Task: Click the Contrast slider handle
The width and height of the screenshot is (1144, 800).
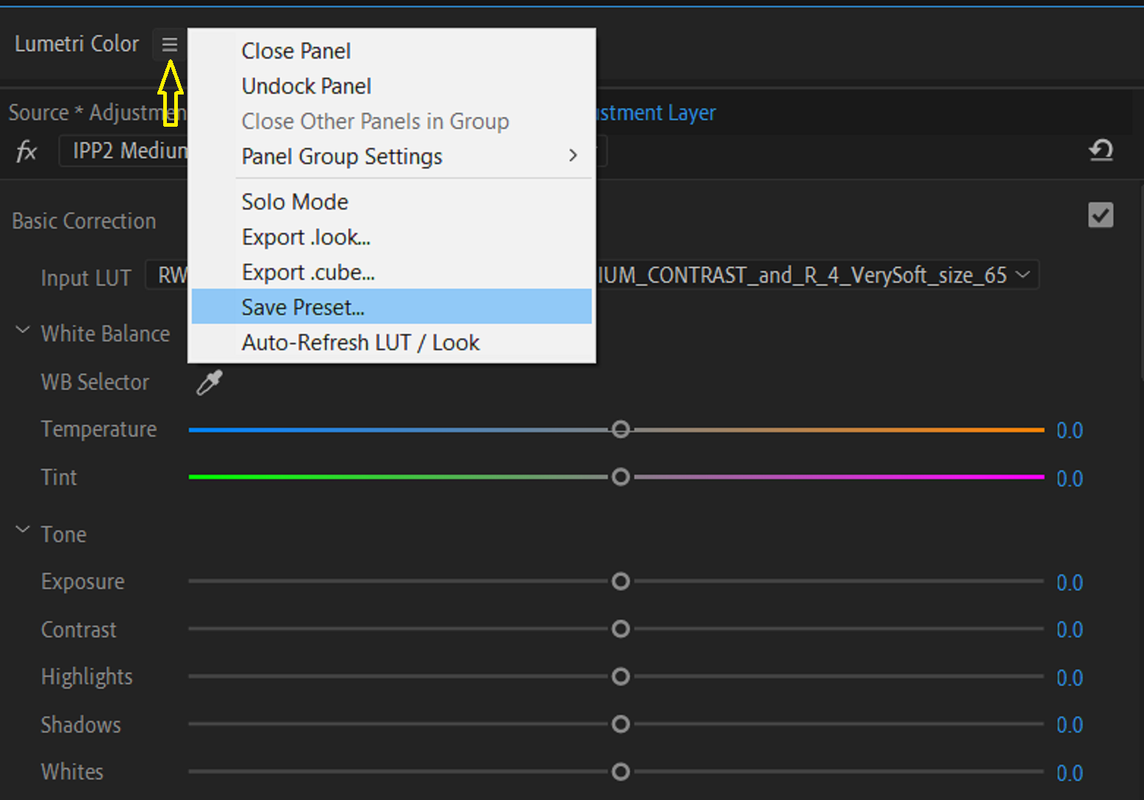Action: (x=621, y=629)
